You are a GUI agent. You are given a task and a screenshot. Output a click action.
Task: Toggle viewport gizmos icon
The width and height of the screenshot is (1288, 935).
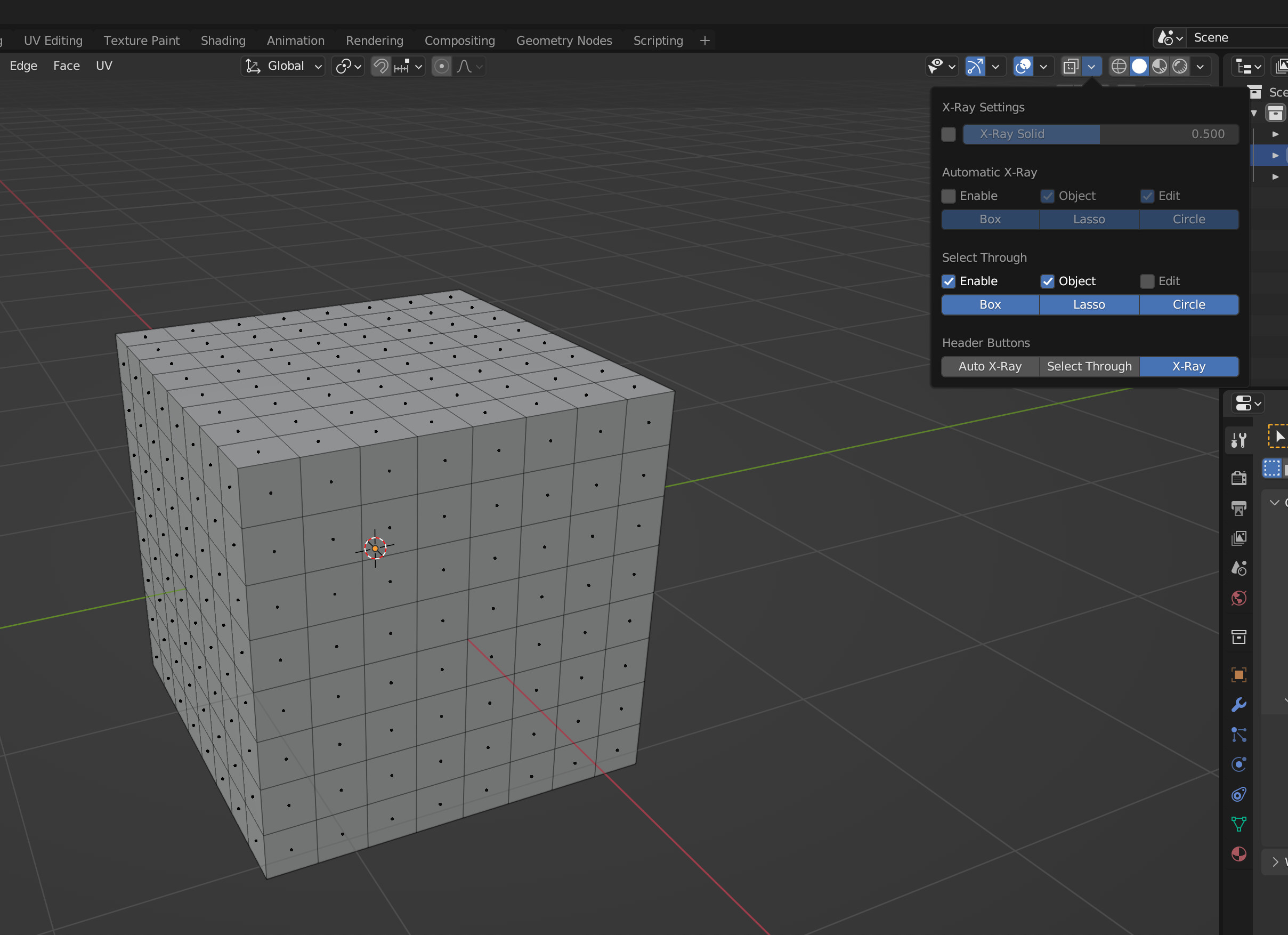click(975, 67)
